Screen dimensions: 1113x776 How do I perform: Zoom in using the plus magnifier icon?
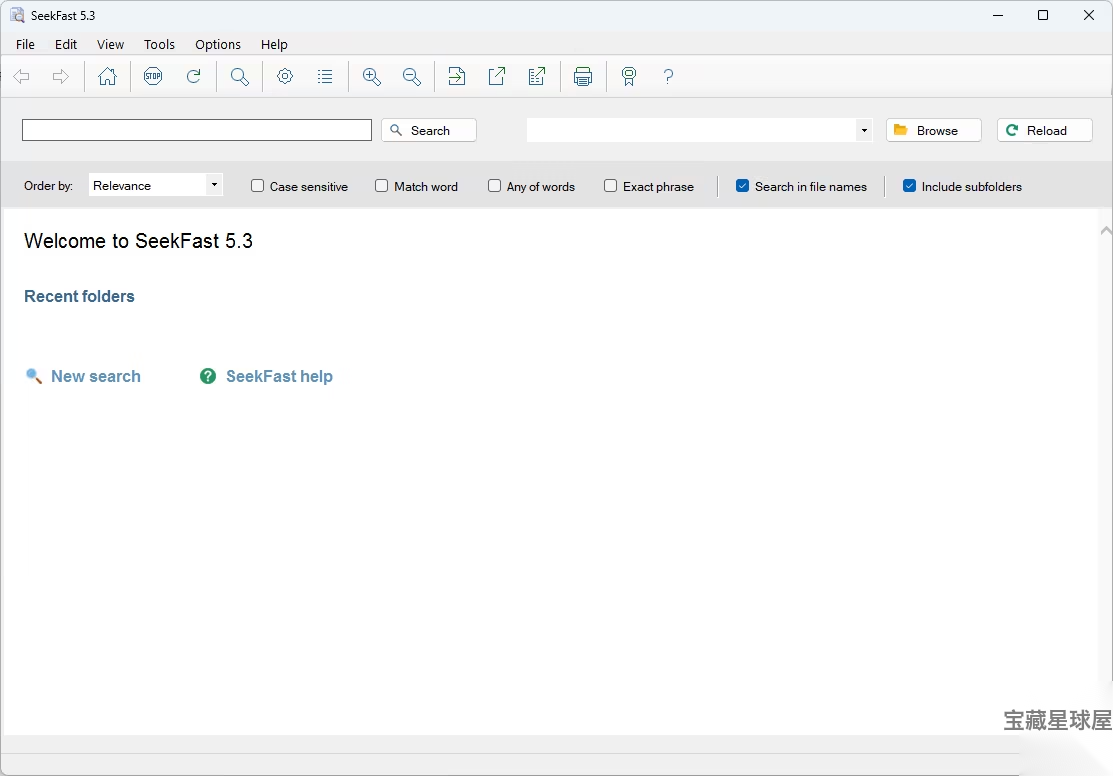(x=372, y=76)
